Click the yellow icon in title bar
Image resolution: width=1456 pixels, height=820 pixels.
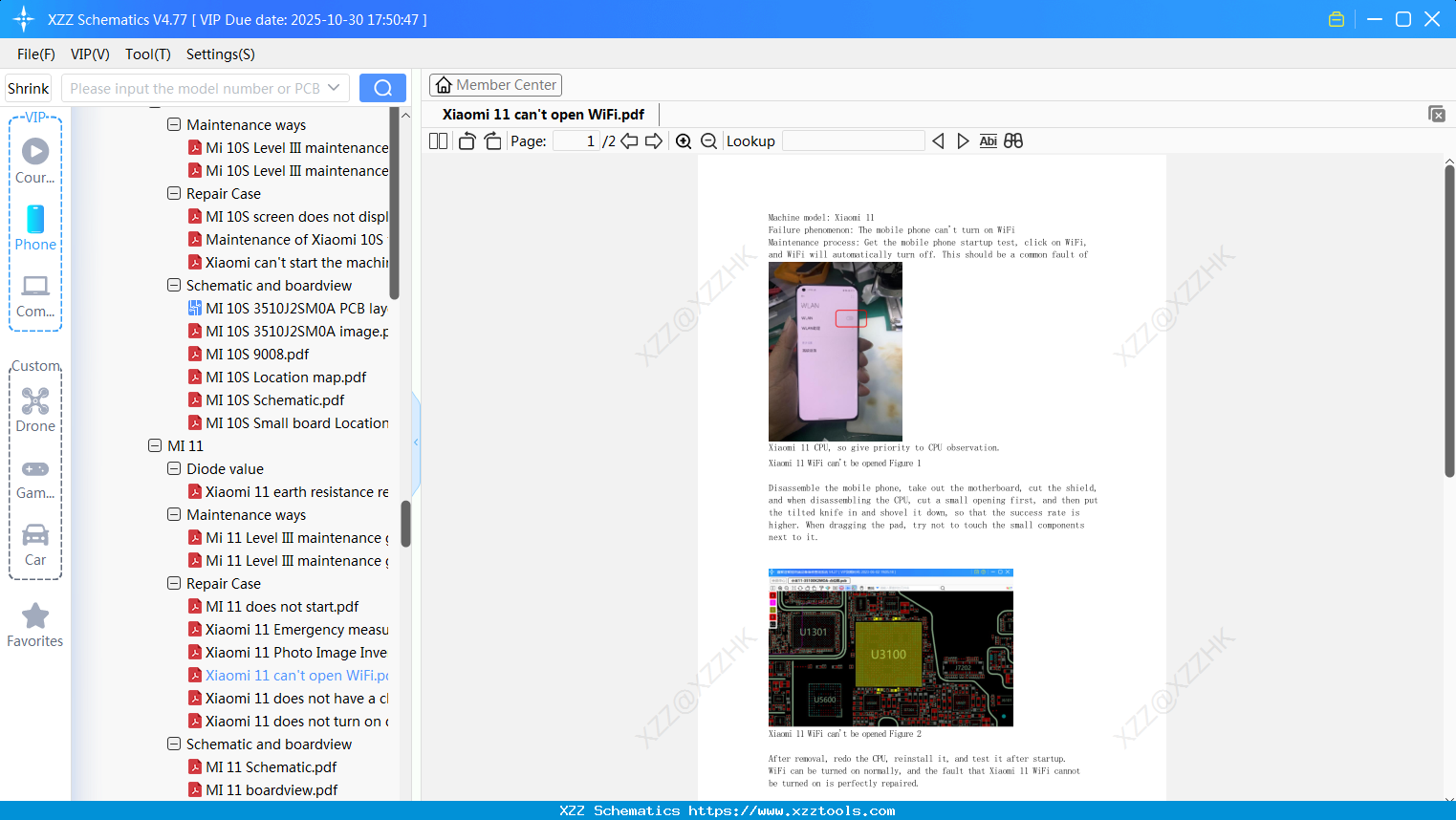click(x=1336, y=19)
